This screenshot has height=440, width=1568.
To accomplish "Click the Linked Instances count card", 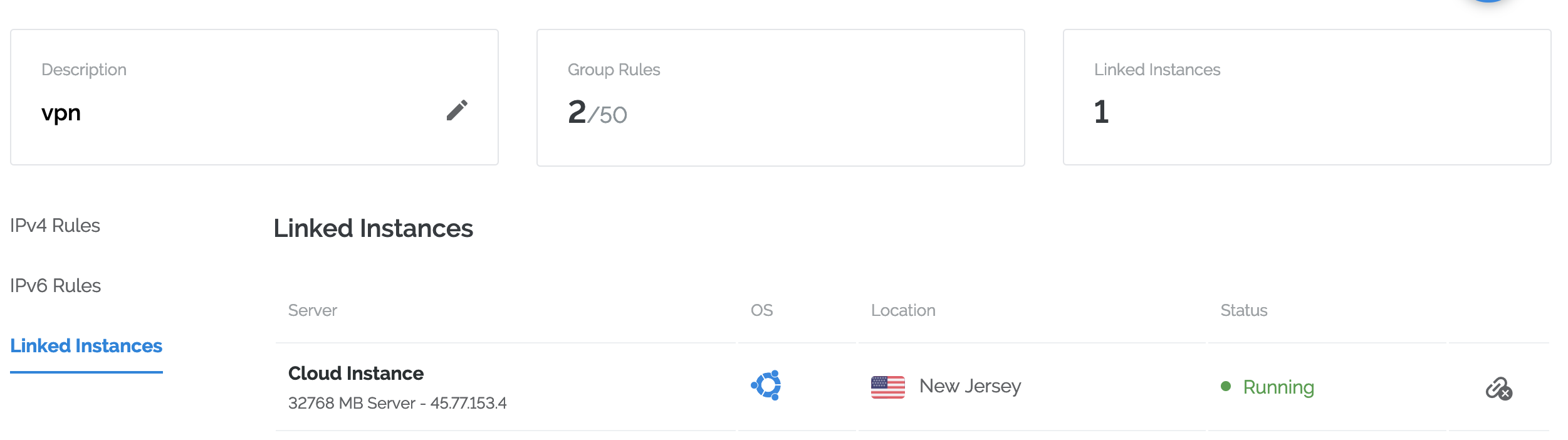I will [1307, 97].
